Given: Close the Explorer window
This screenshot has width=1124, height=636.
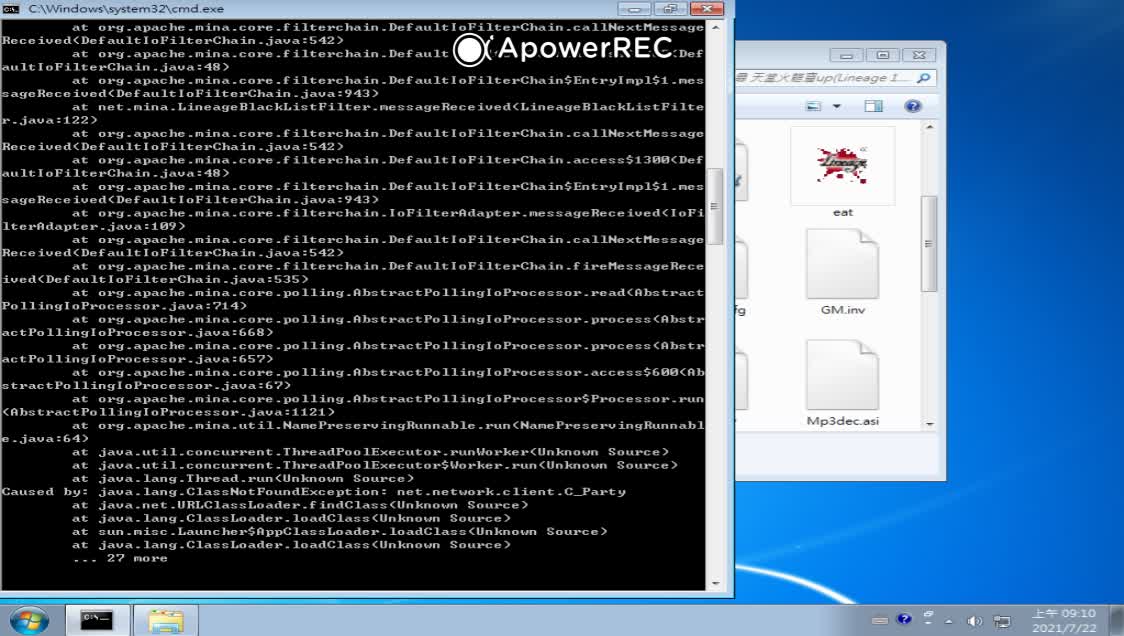Looking at the screenshot, I should [920, 55].
